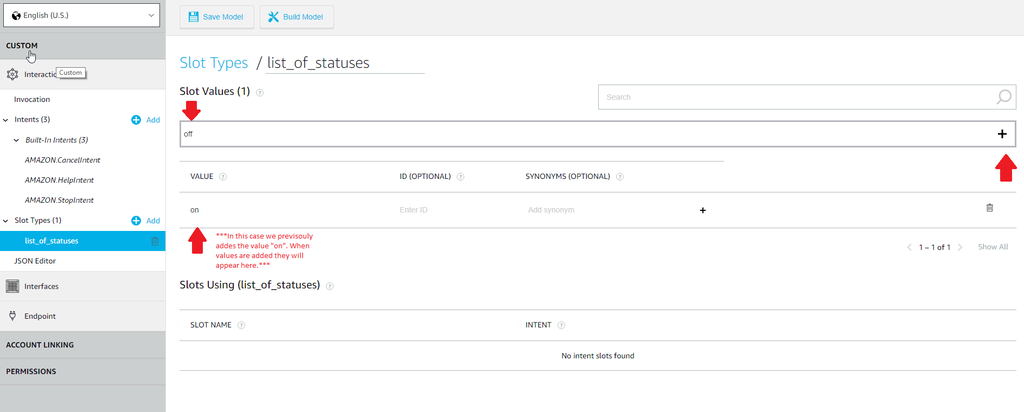Open the English (U.S.) language dropdown

pos(82,16)
